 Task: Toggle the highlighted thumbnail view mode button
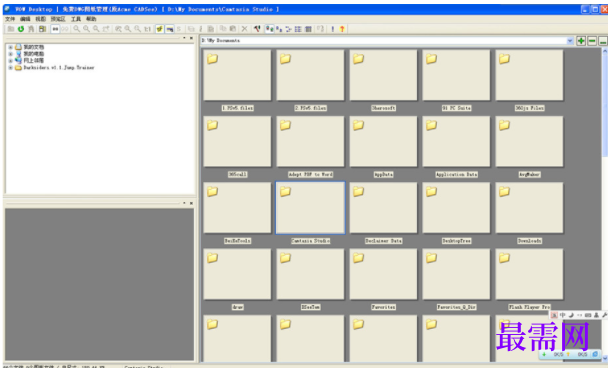(x=269, y=29)
